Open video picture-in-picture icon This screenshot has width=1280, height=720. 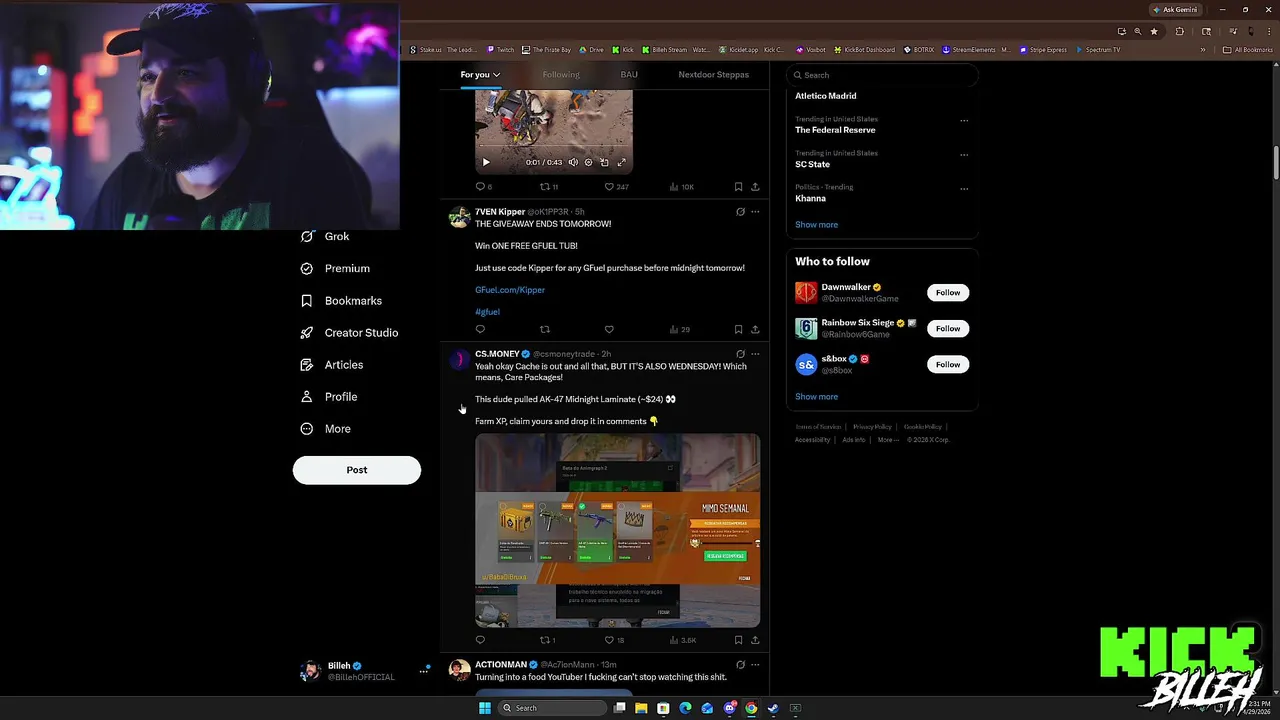[604, 162]
